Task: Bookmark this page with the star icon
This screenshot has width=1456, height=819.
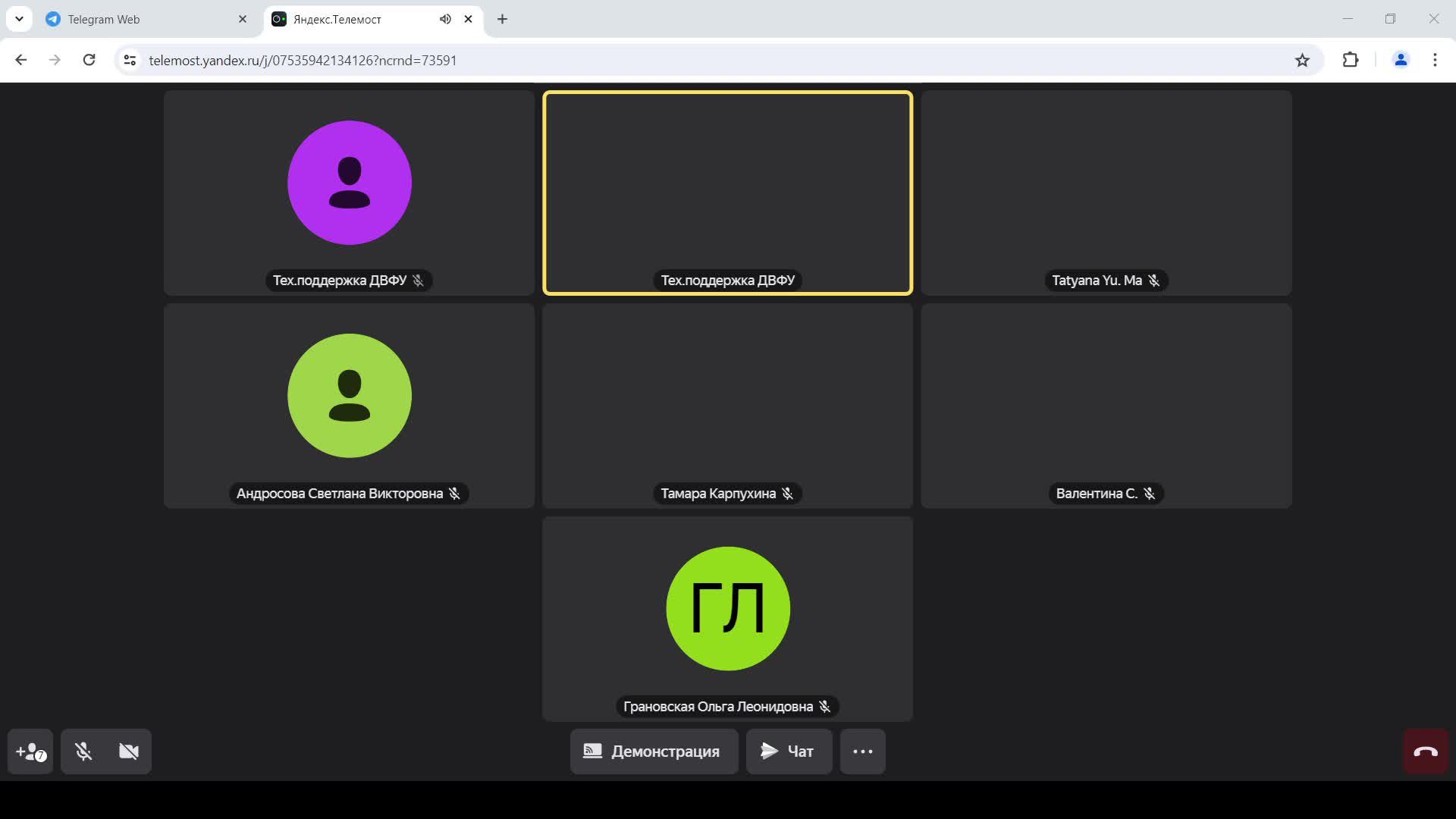Action: click(1302, 60)
